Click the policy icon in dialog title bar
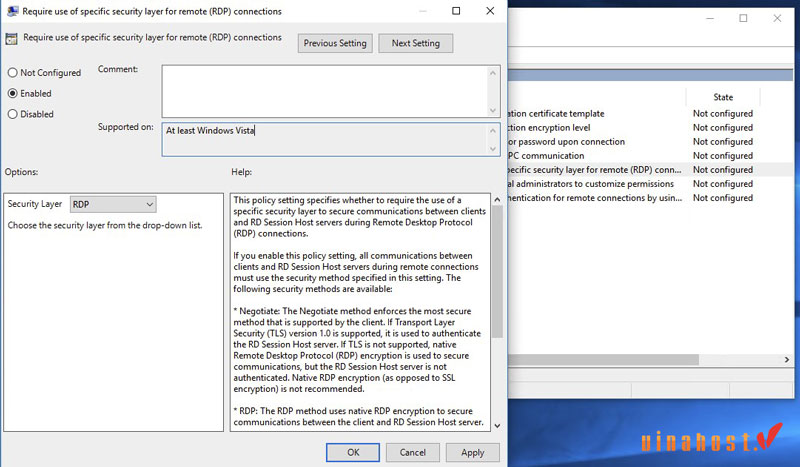This screenshot has height=467, width=800. 10,11
